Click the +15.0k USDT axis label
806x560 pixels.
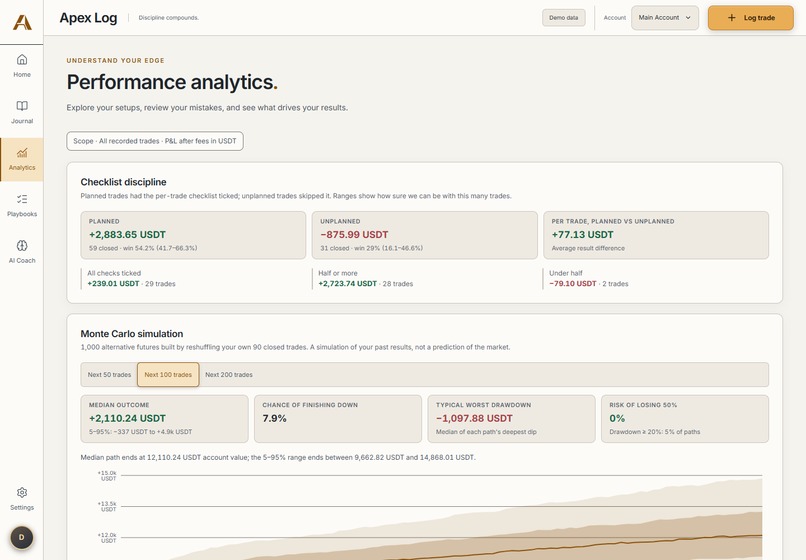[x=107, y=476]
